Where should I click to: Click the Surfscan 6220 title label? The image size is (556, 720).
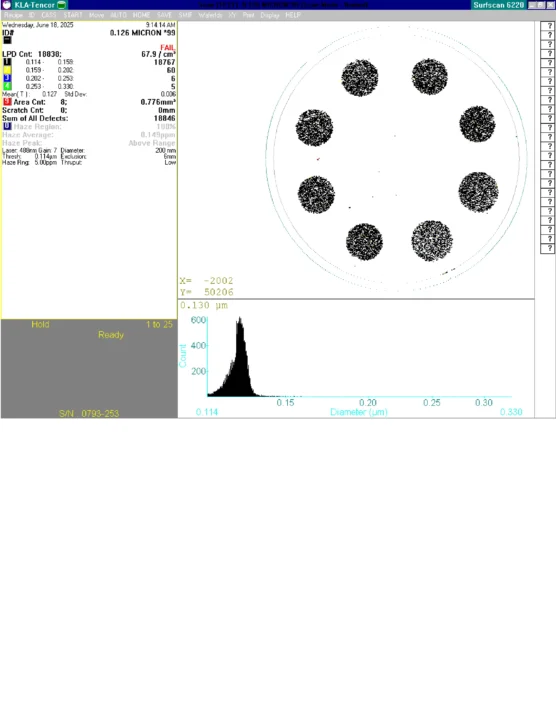499,5
